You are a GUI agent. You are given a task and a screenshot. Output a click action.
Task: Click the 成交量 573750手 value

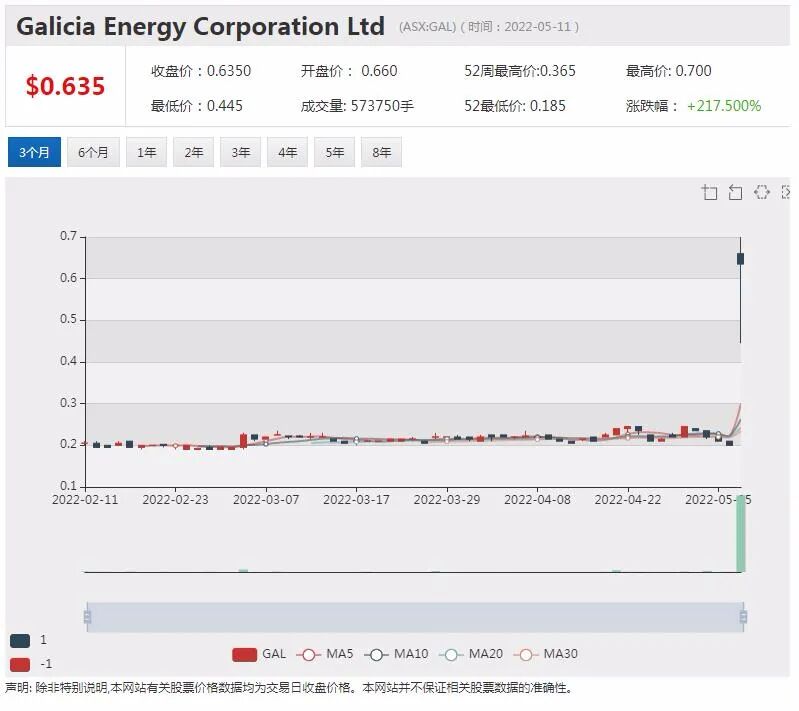pos(357,106)
